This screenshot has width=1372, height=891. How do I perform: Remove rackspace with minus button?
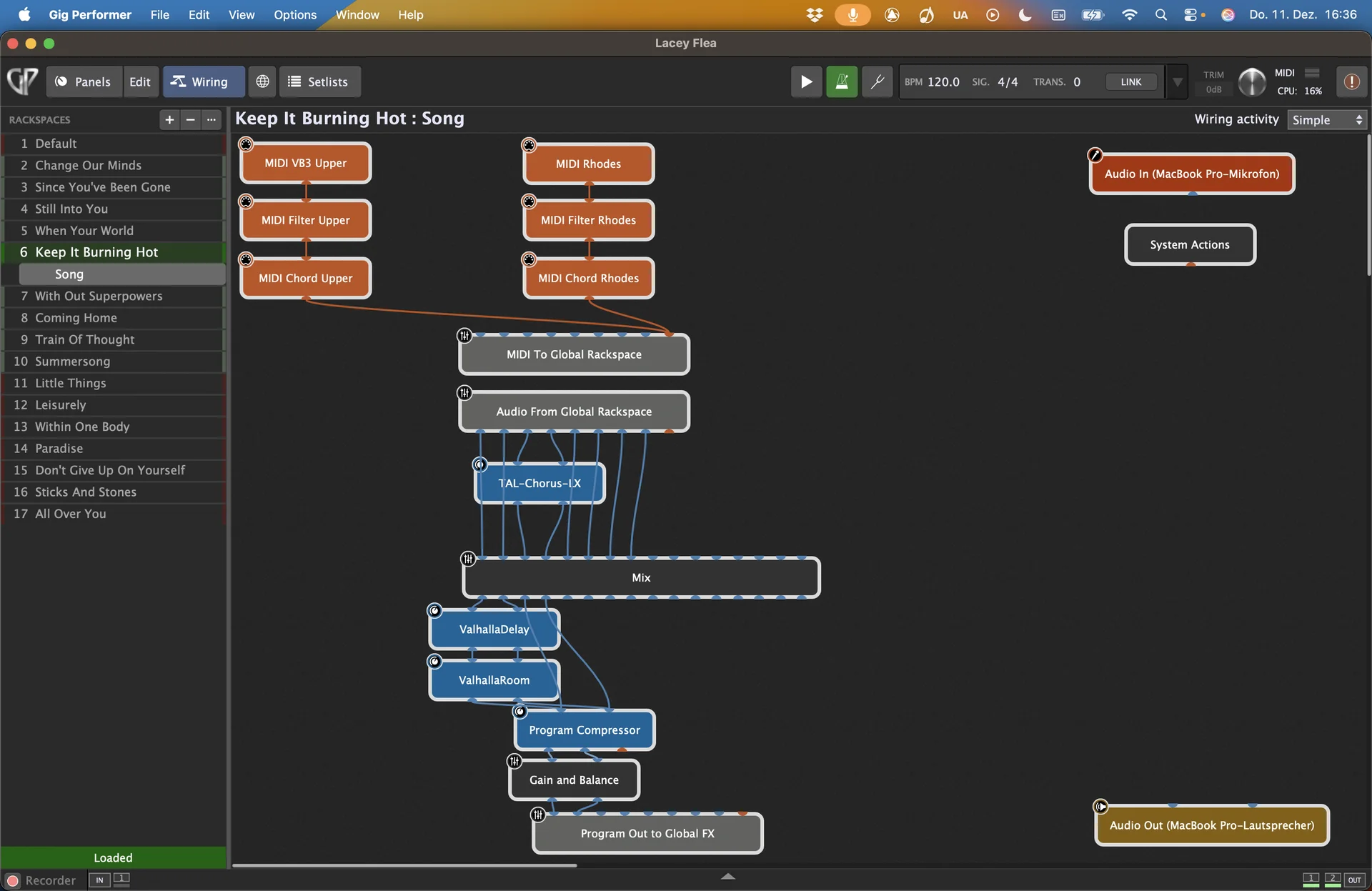[190, 119]
